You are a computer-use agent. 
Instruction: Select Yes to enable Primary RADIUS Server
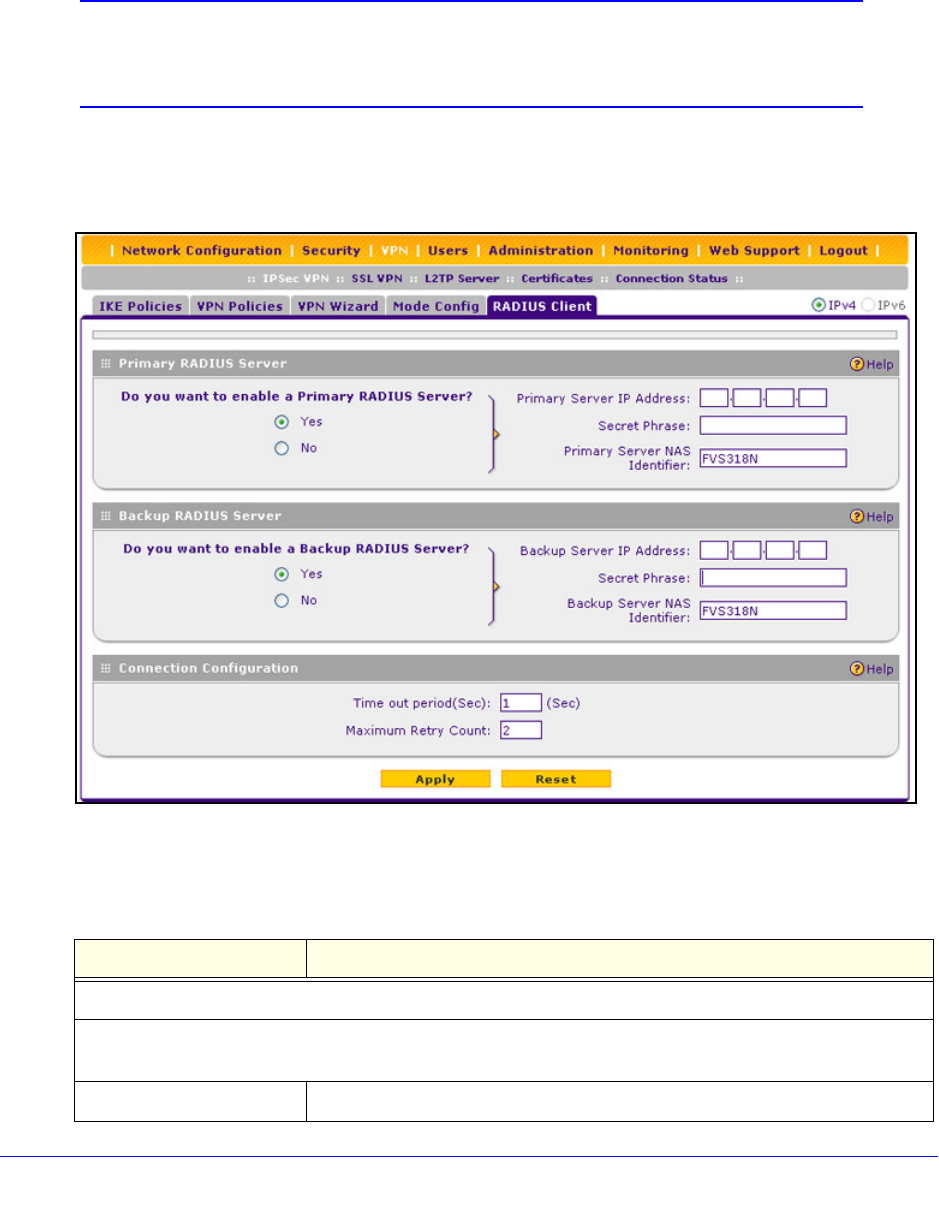pyautogui.click(x=282, y=422)
